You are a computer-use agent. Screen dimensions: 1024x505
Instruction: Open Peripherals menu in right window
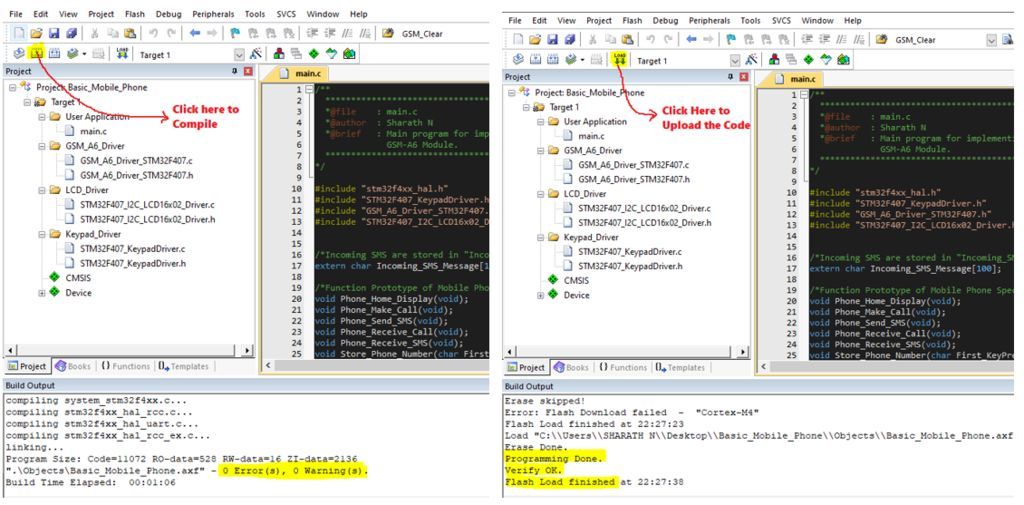coord(709,20)
